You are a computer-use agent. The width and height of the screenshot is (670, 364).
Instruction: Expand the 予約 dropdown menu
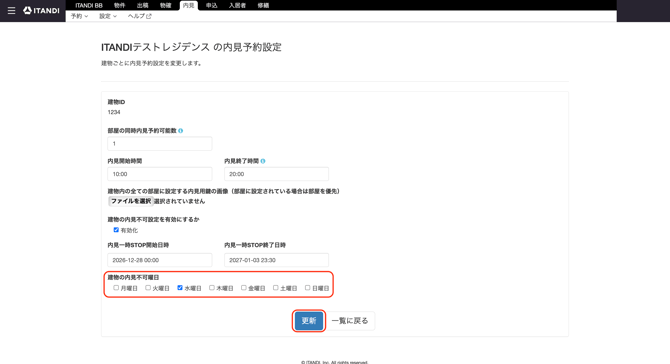(x=79, y=16)
